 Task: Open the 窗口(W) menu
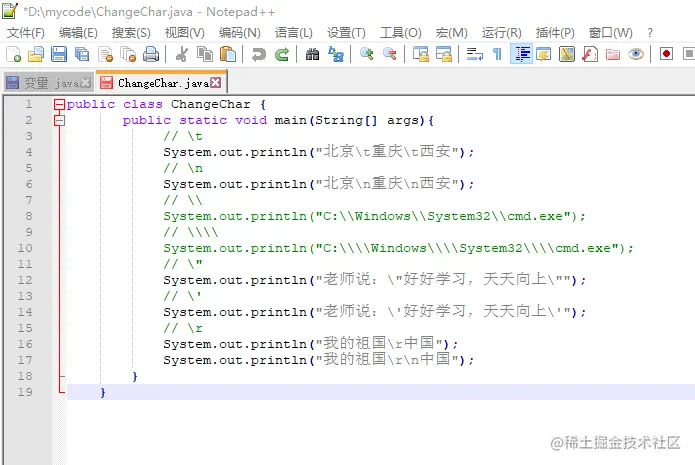coord(610,32)
